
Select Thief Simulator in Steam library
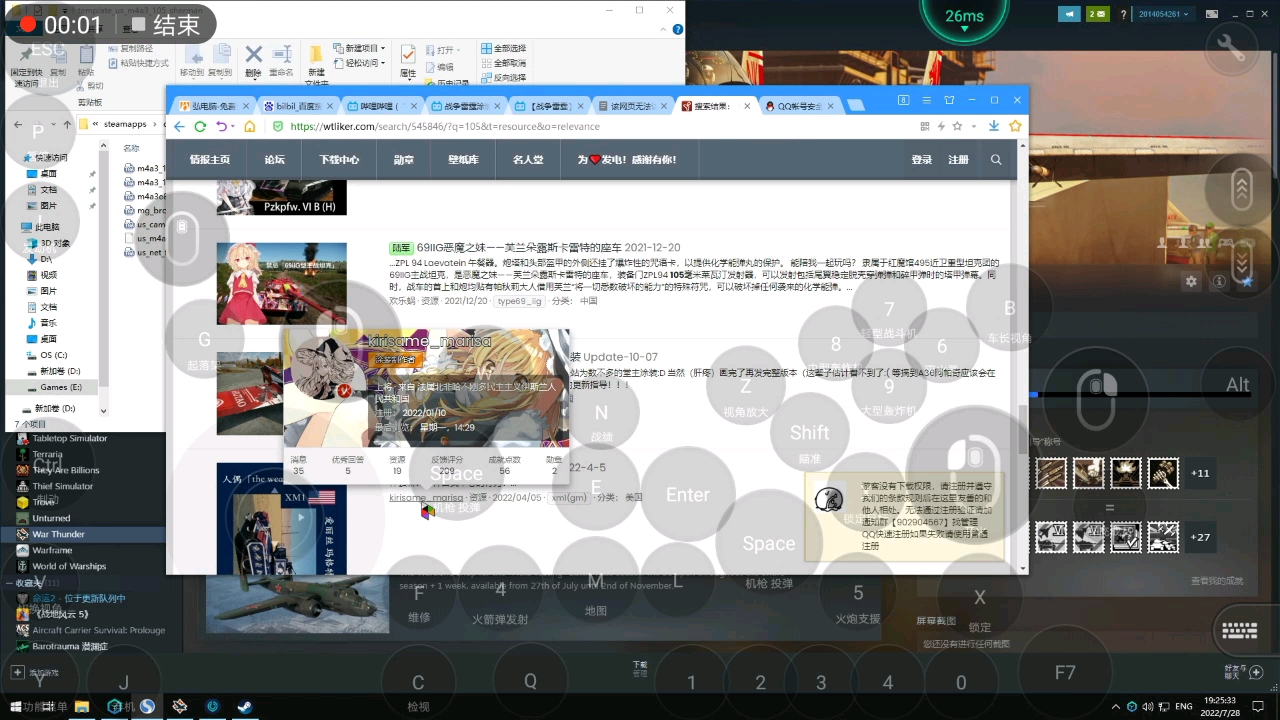83,486
